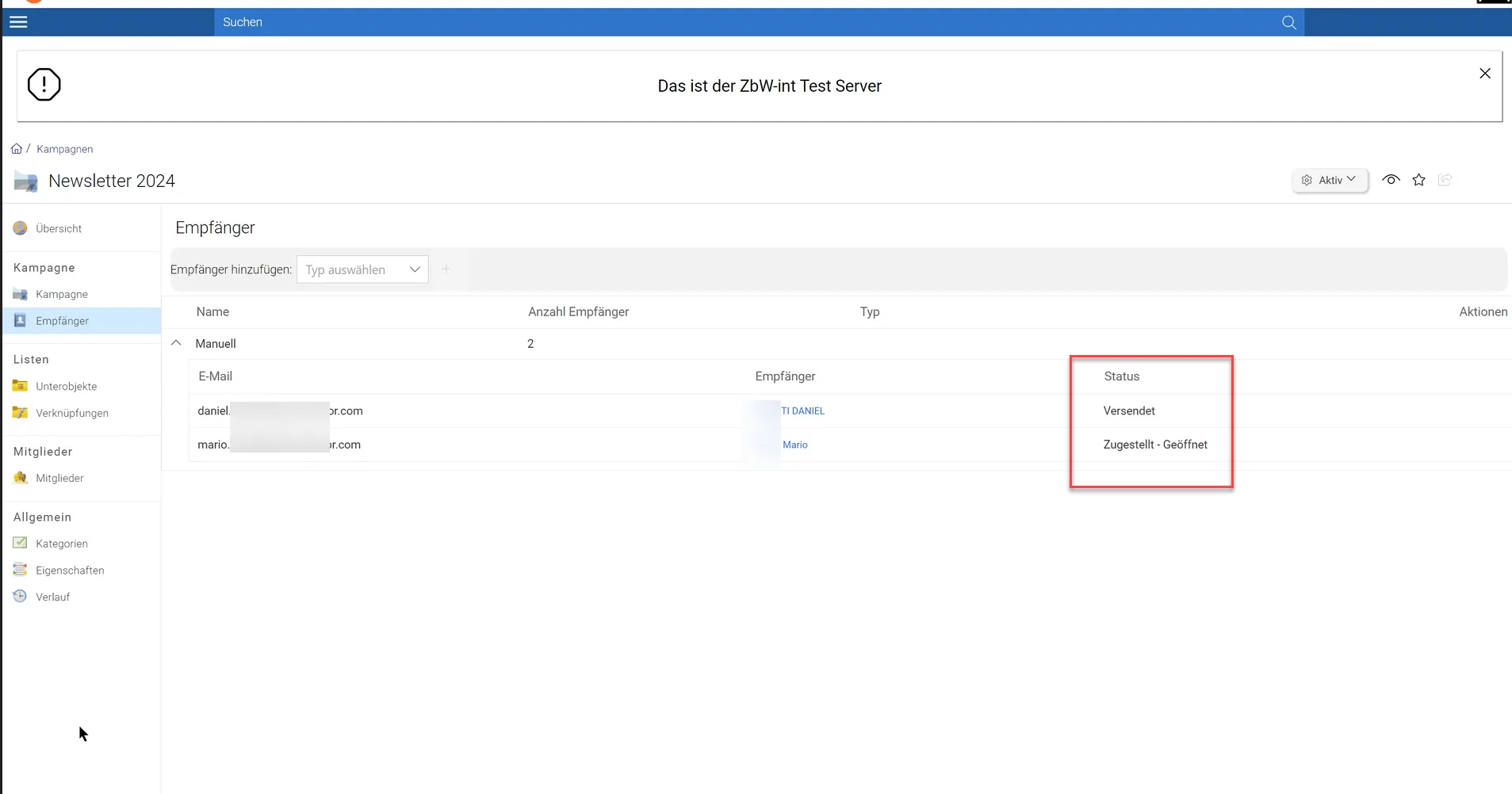This screenshot has width=1512, height=794.
Task: Open TI DANIEL recipient link
Action: [803, 411]
